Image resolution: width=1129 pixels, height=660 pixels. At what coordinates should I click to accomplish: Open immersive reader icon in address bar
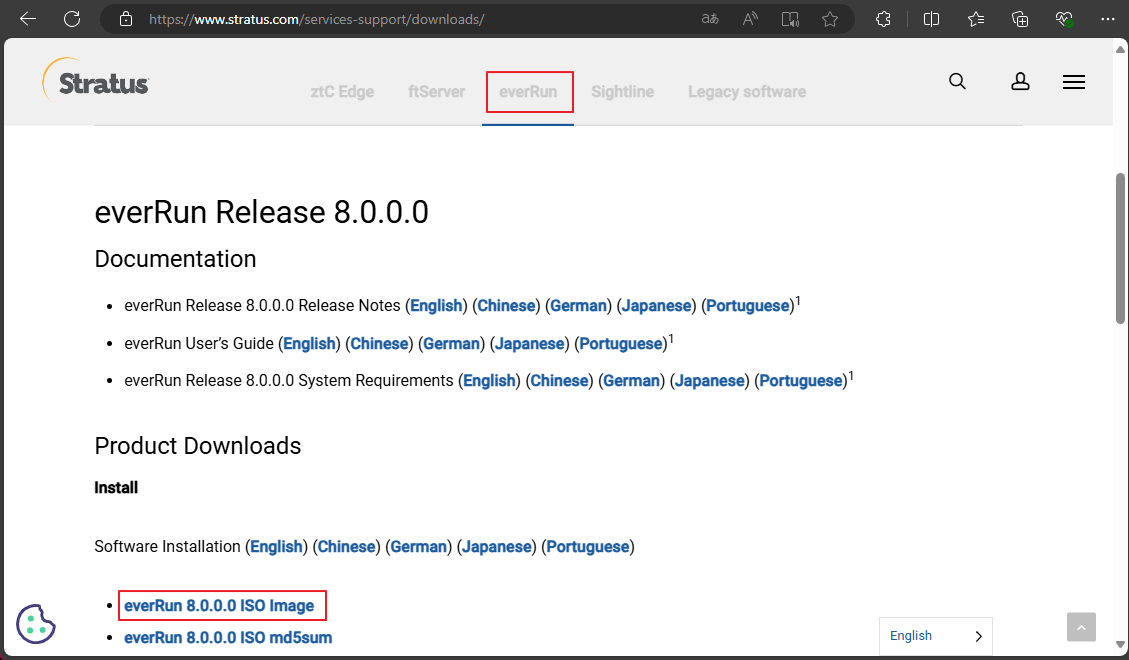coord(790,19)
